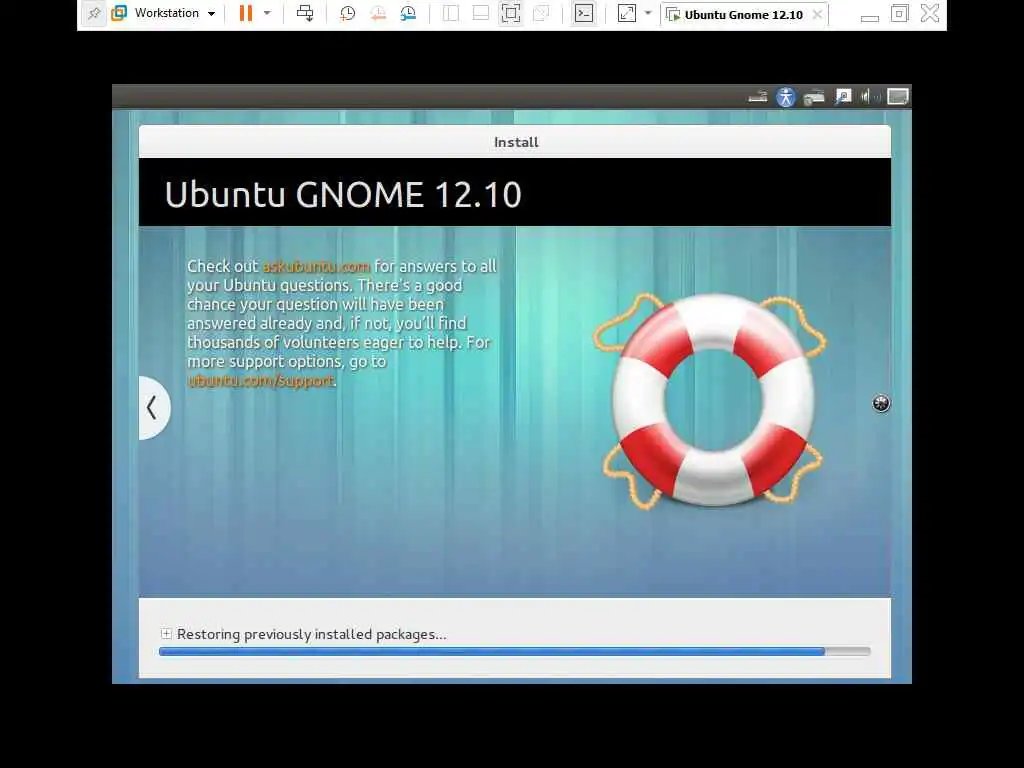Viewport: 1024px width, 768px height.
Task: Enter full screen mode
Action: pyautogui.click(x=511, y=13)
